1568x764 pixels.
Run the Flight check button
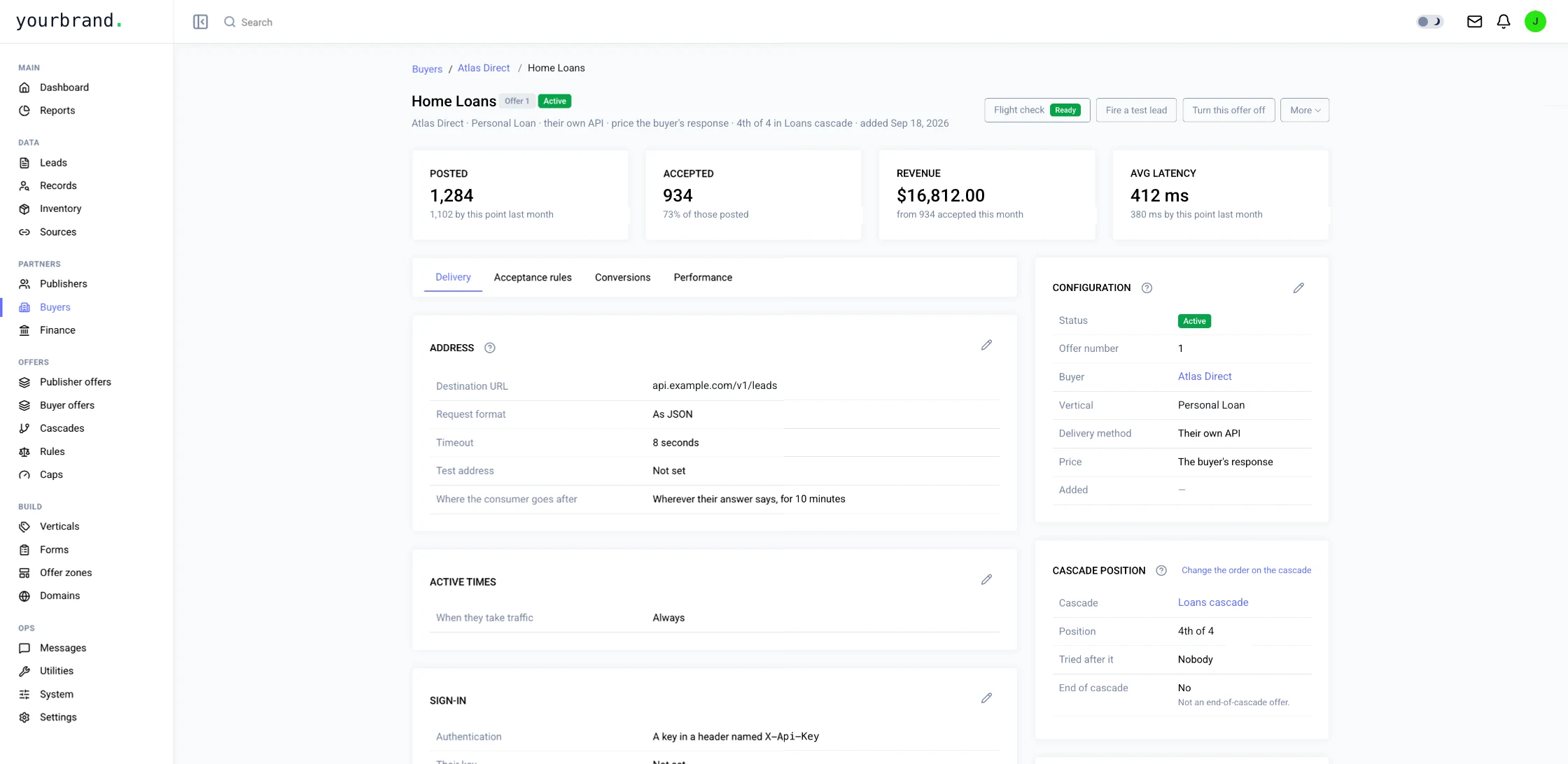[x=1037, y=110]
